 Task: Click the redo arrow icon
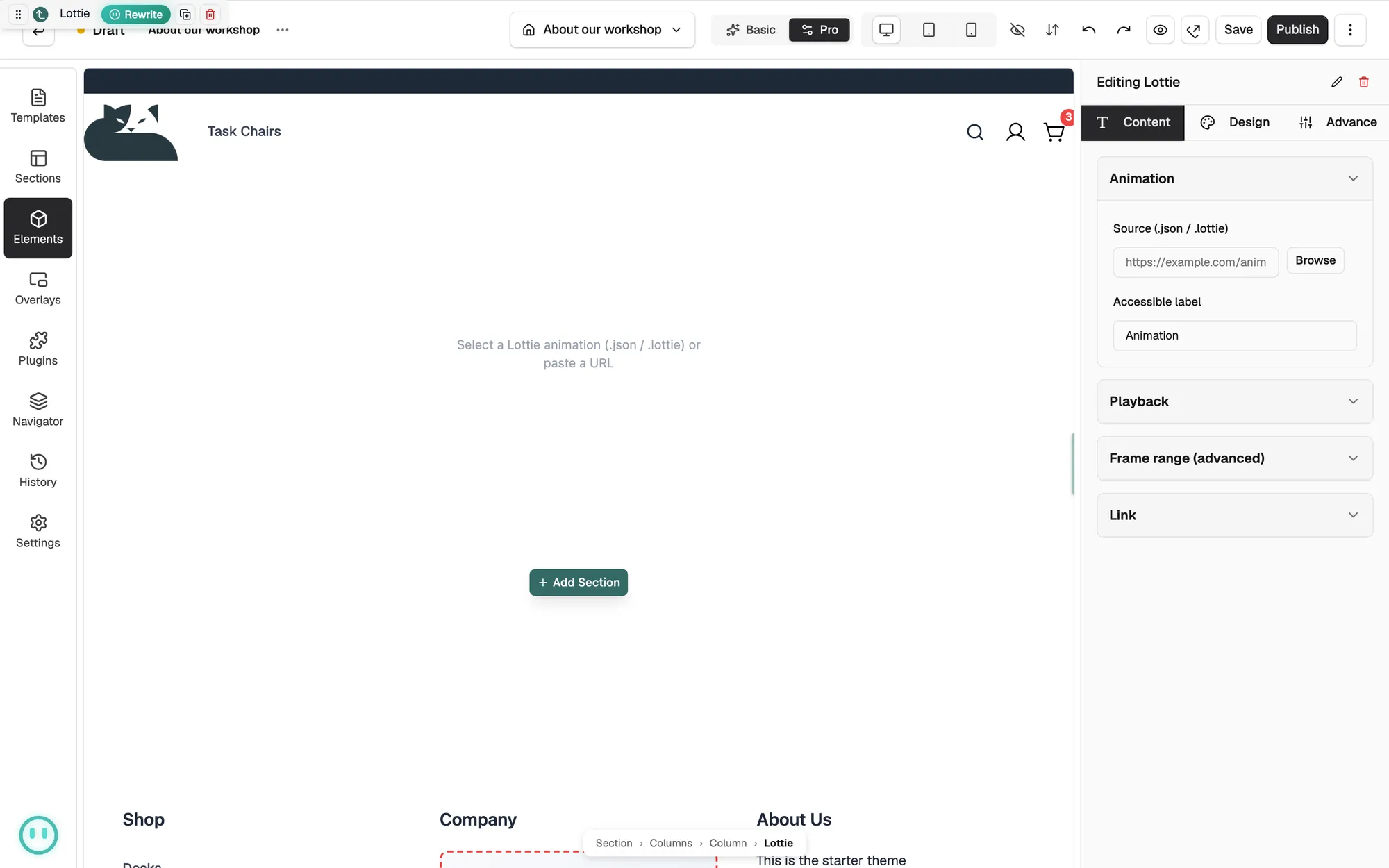pos(1124,30)
